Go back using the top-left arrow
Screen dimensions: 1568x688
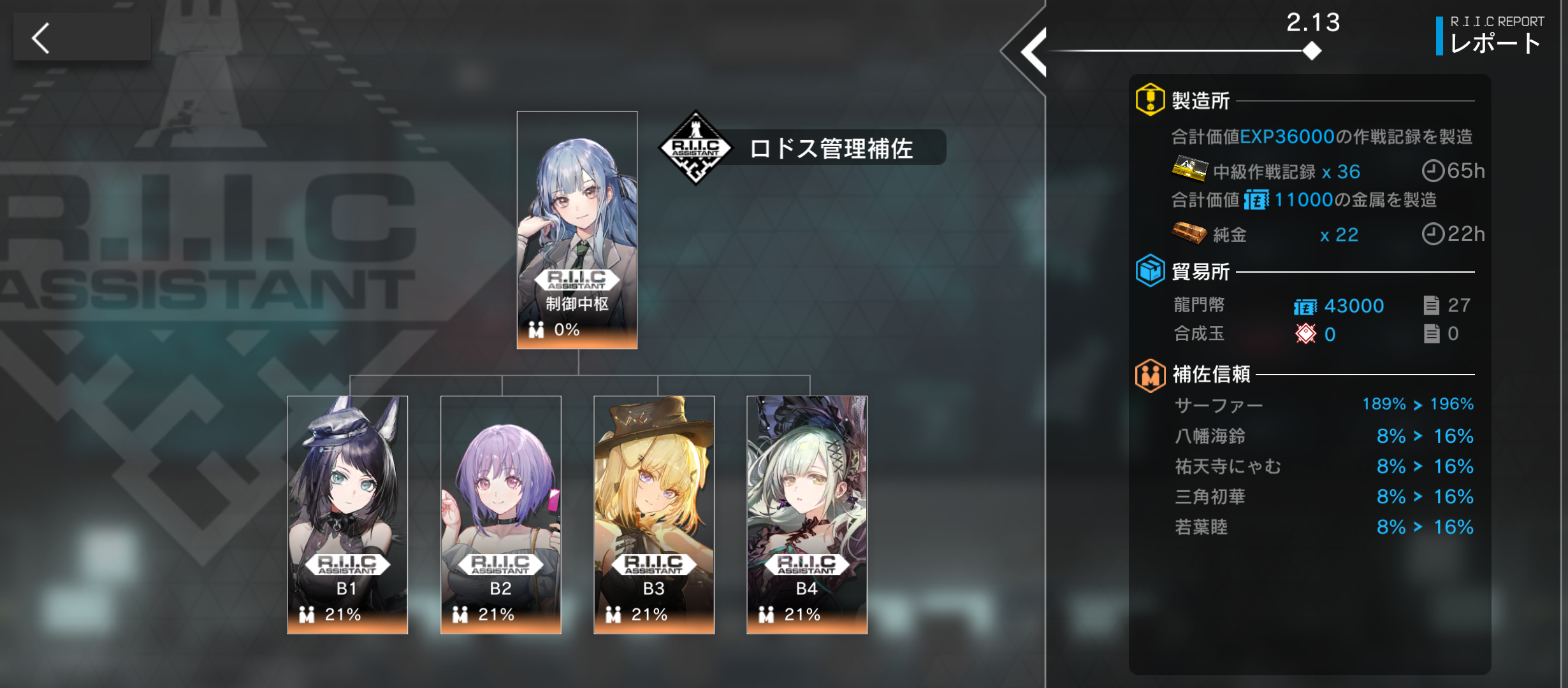(x=82, y=38)
